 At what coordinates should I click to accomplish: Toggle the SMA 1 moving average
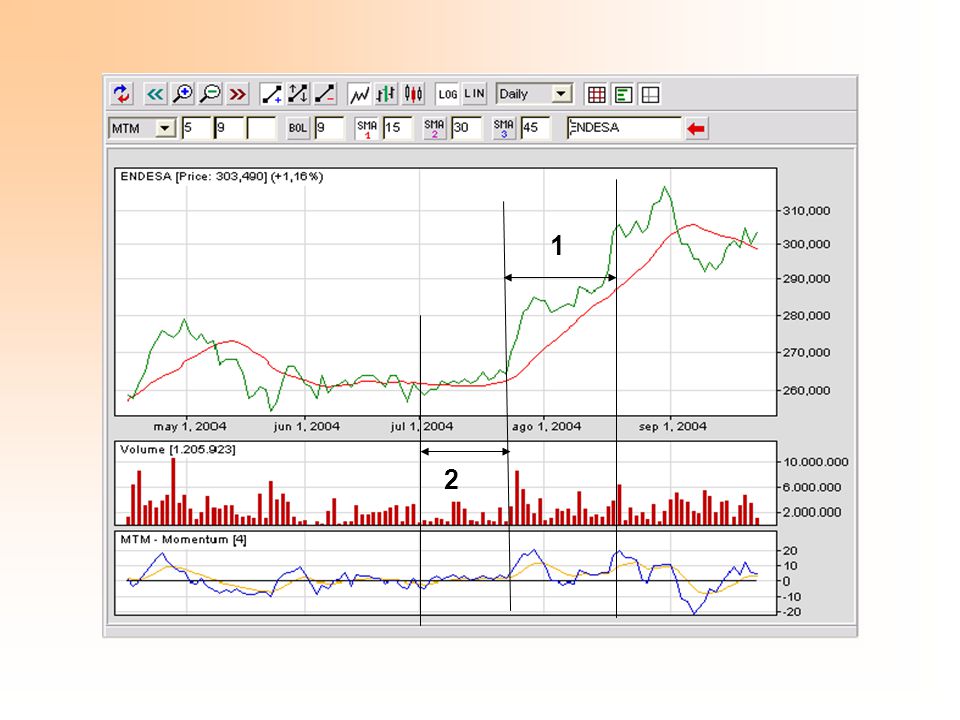point(367,128)
